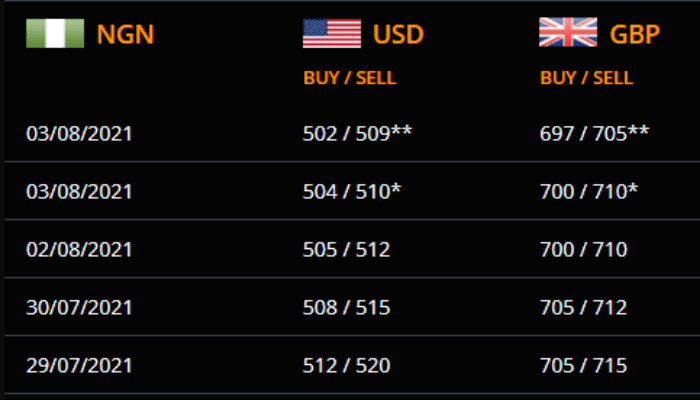Click GBP rate 700 / 710 for 02/08/2021
The height and width of the screenshot is (400, 700).
coord(583,249)
